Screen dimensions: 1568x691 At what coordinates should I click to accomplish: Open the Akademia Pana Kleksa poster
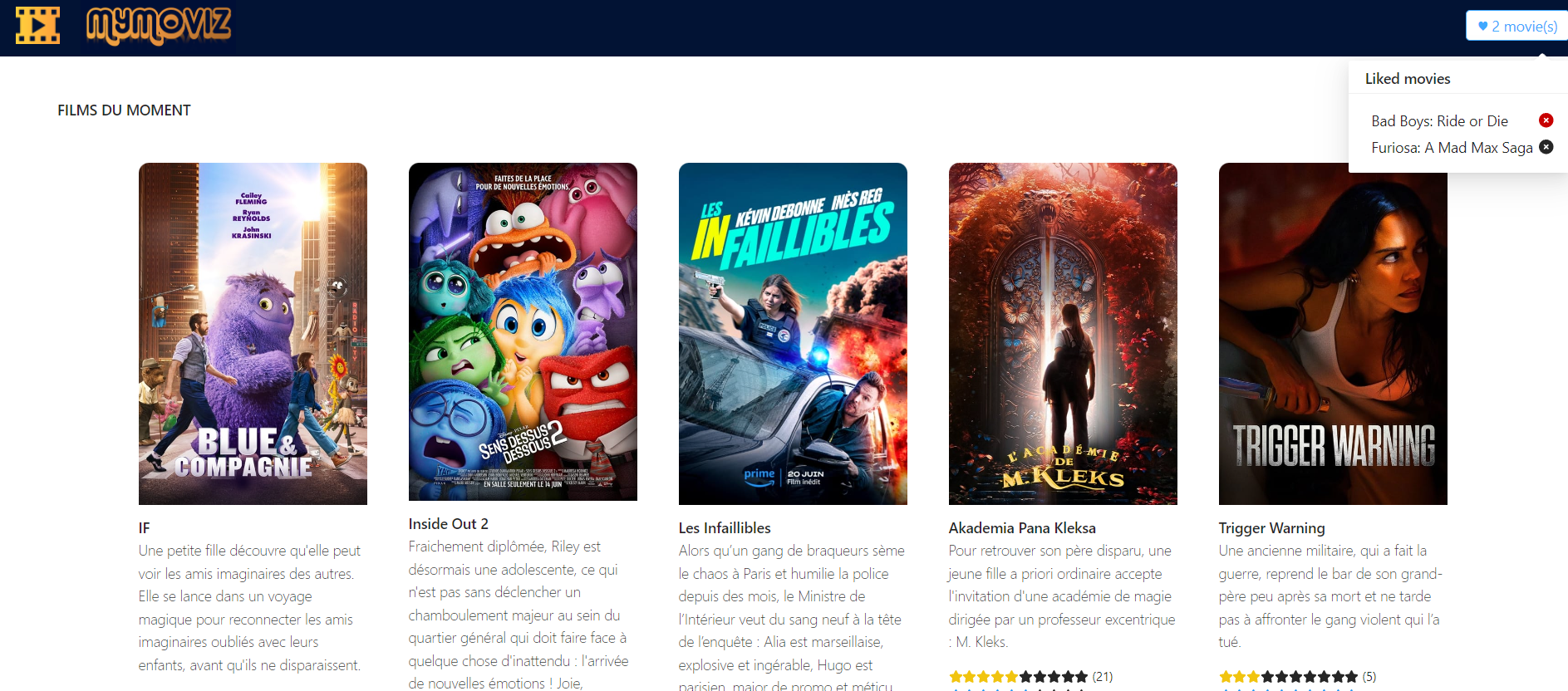(x=1063, y=334)
